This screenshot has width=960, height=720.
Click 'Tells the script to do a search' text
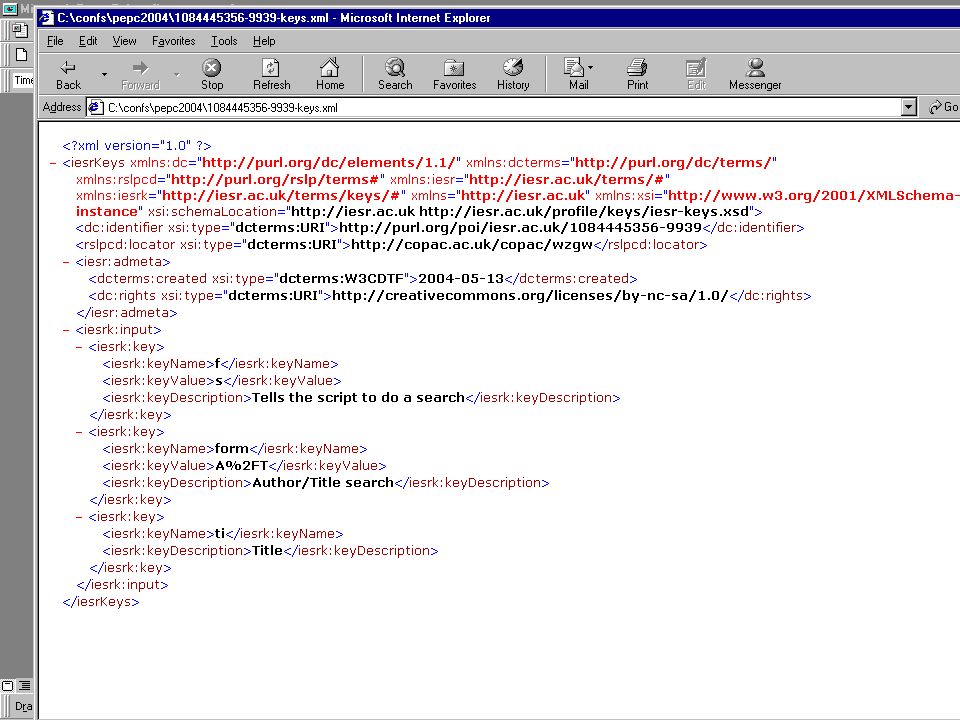point(358,398)
